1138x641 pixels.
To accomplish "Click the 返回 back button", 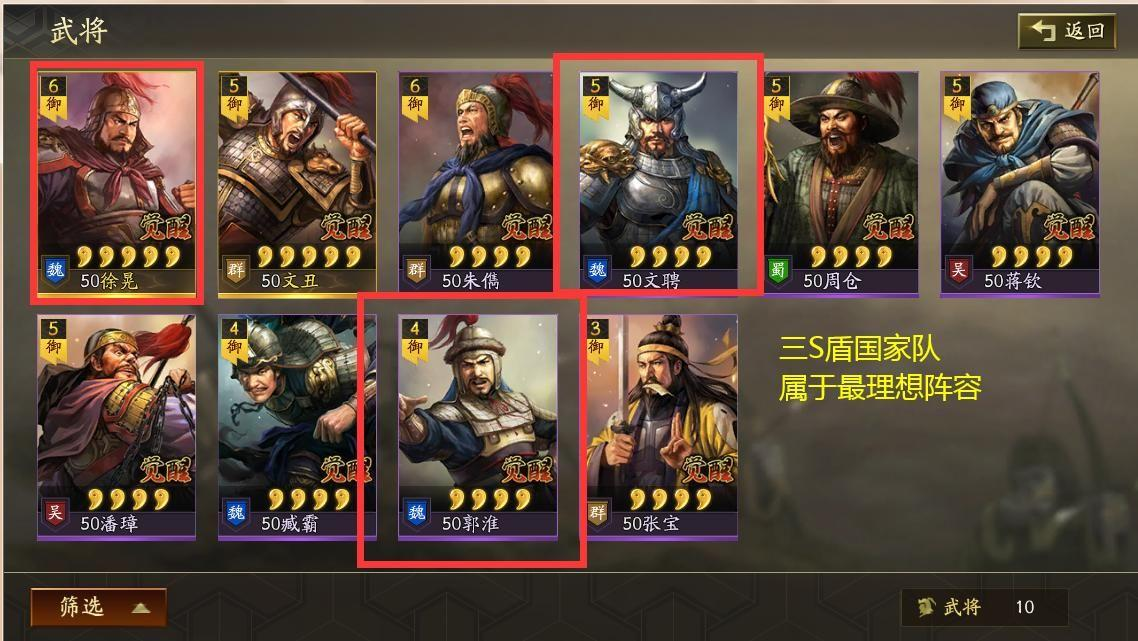I will coord(1067,31).
